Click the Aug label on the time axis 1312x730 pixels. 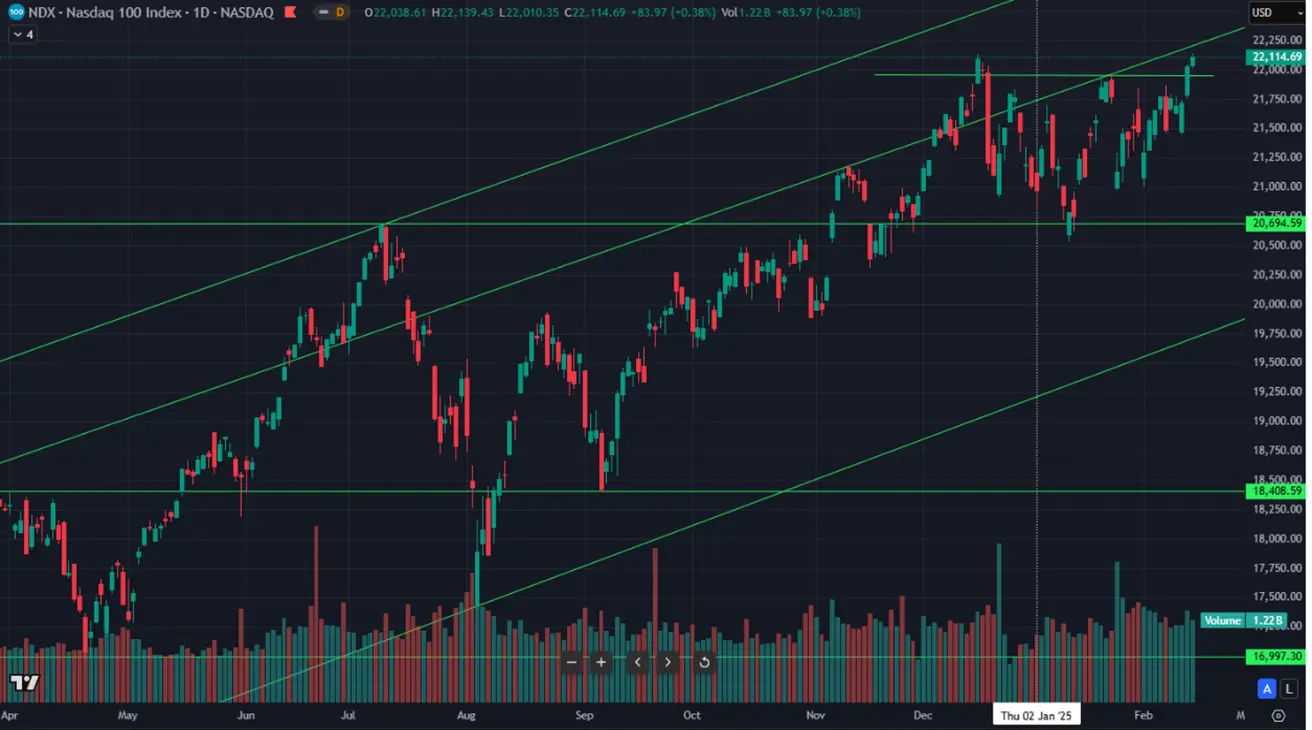point(465,715)
